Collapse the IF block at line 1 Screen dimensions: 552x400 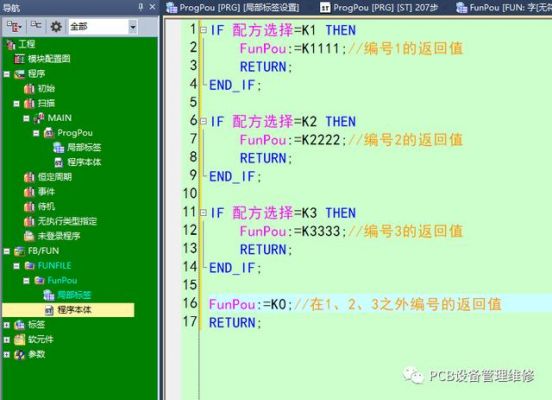(203, 30)
